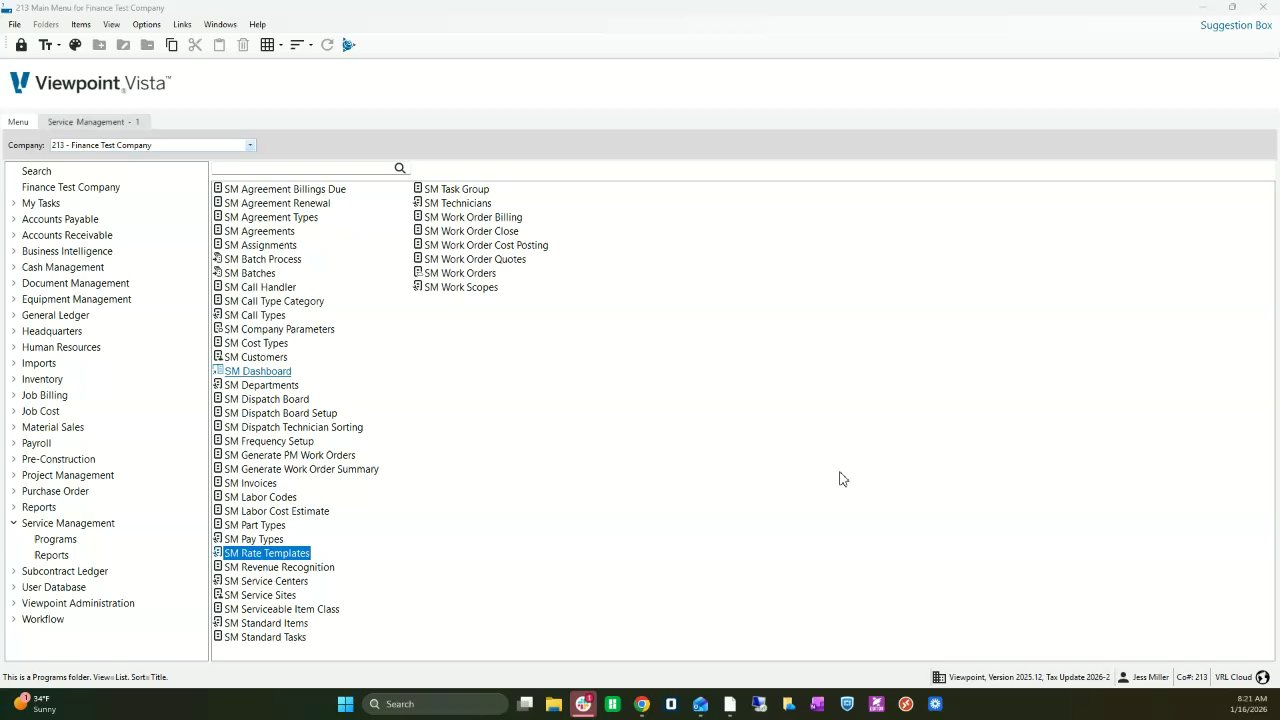The image size is (1280, 720).
Task: Switch to the Service Management - 1 tab
Action: tap(94, 122)
